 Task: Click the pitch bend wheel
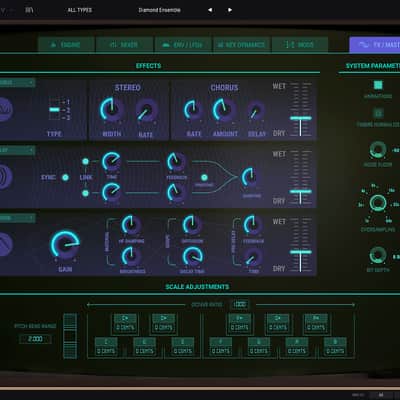click(x=70, y=336)
